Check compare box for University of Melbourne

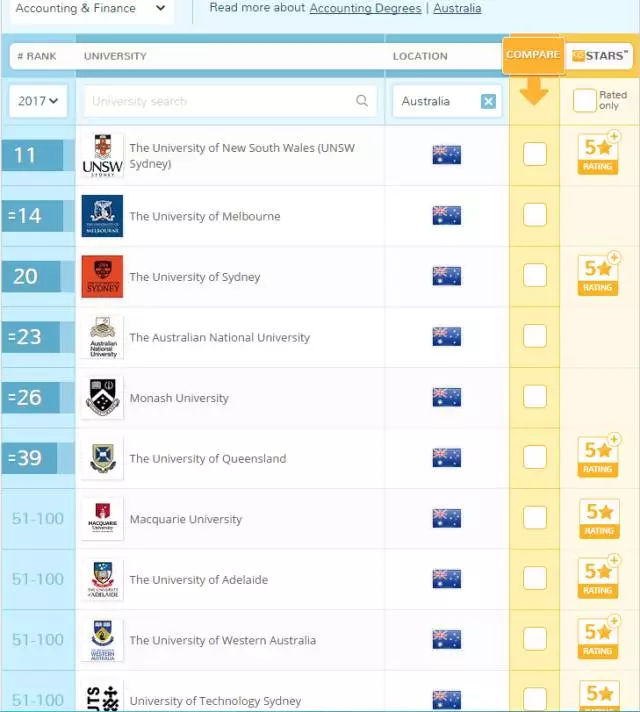point(535,214)
